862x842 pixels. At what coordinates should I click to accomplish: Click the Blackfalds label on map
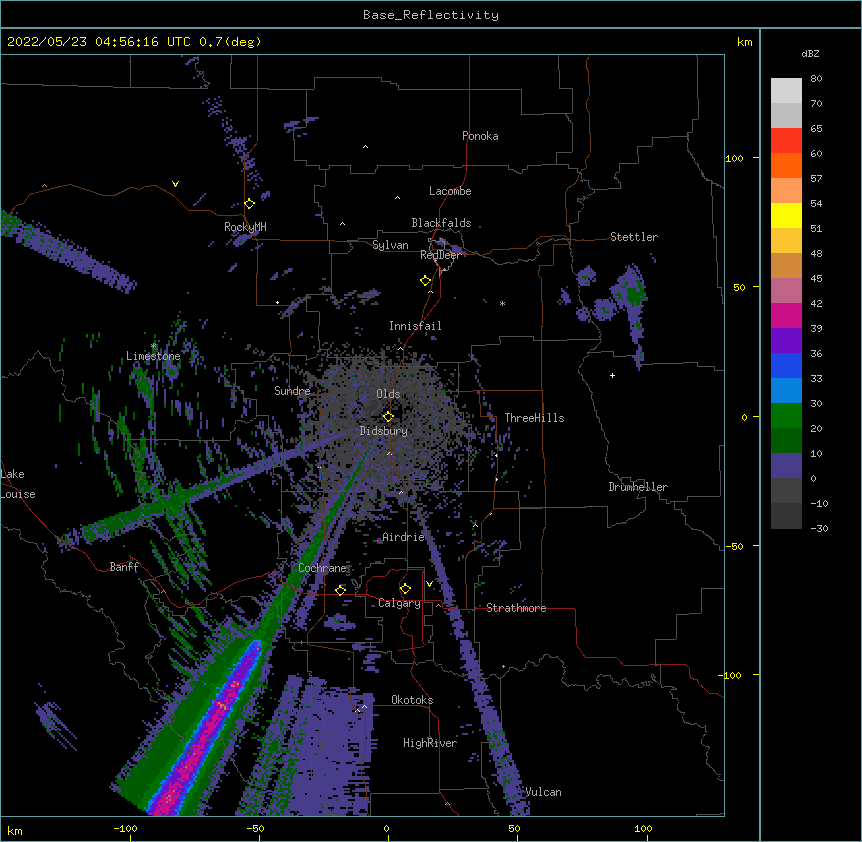[x=441, y=223]
